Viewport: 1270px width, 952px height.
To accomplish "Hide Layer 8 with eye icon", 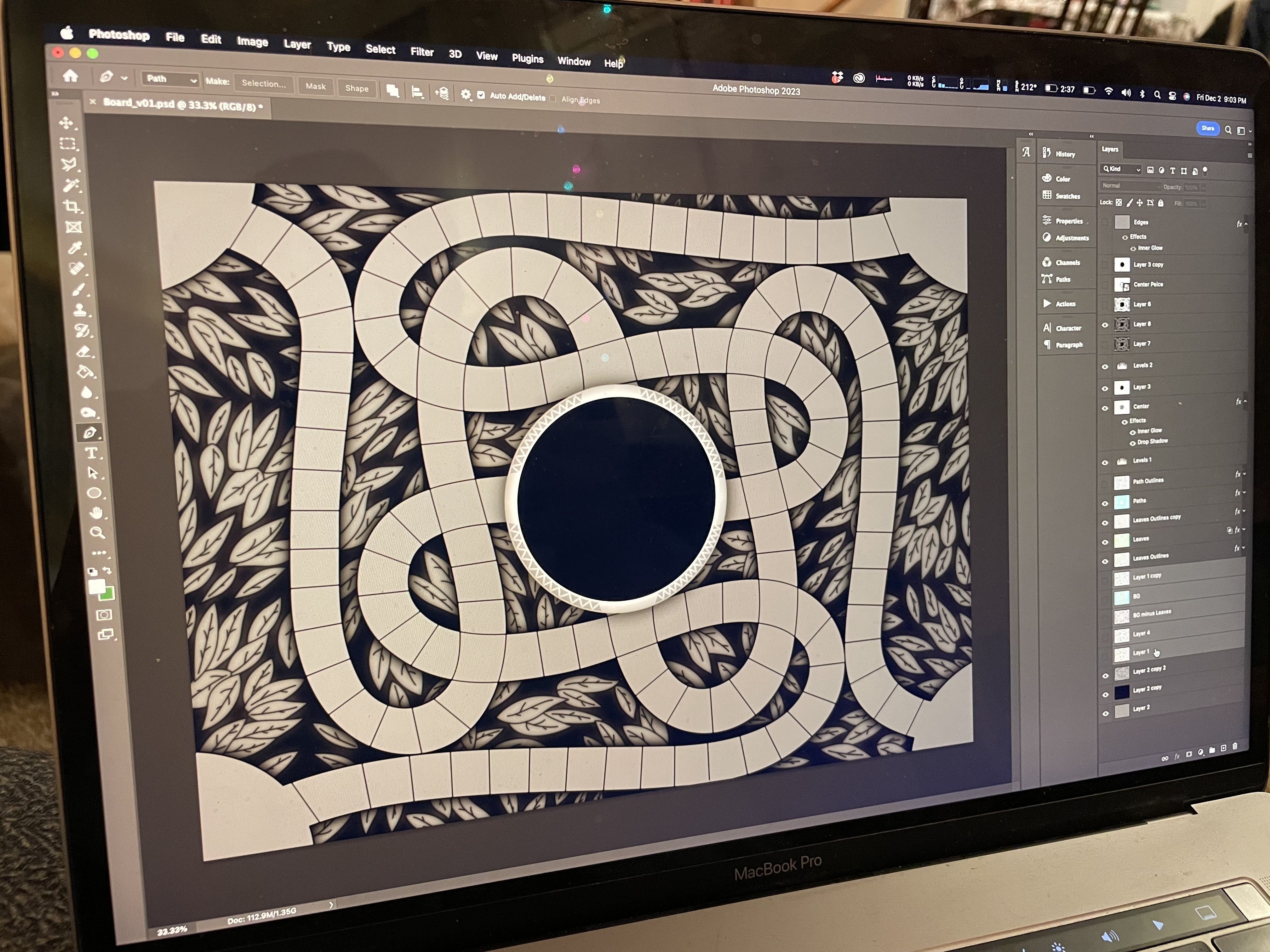I will [x=1105, y=325].
